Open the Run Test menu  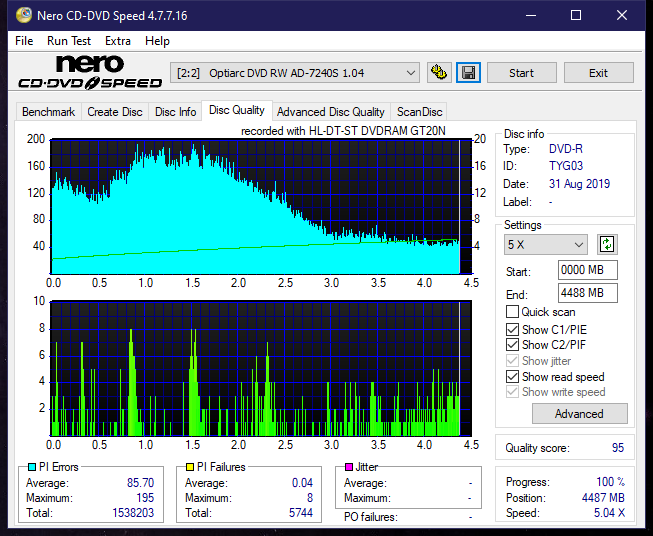click(x=69, y=41)
